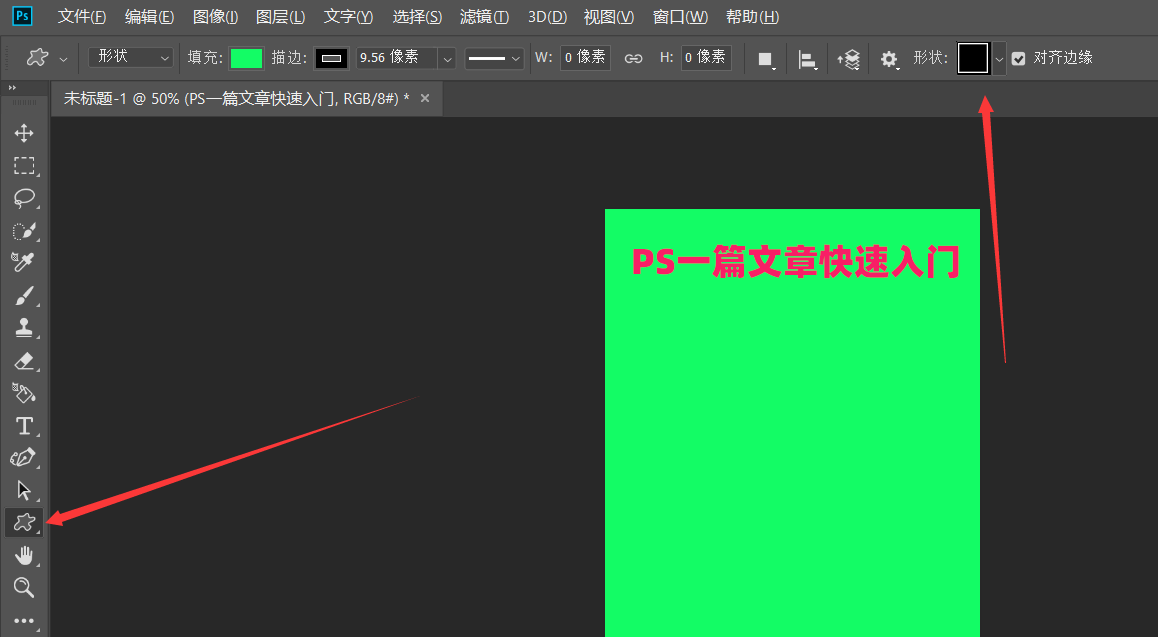The height and width of the screenshot is (637, 1158).
Task: Select the Brush tool
Action: pos(24,295)
